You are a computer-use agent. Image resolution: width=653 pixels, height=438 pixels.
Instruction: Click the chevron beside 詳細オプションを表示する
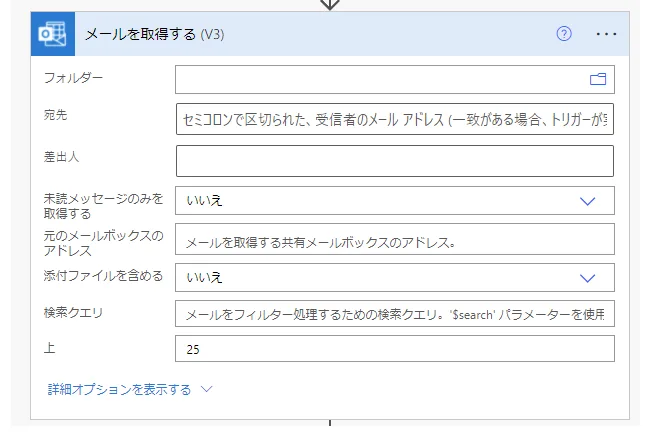pos(207,389)
